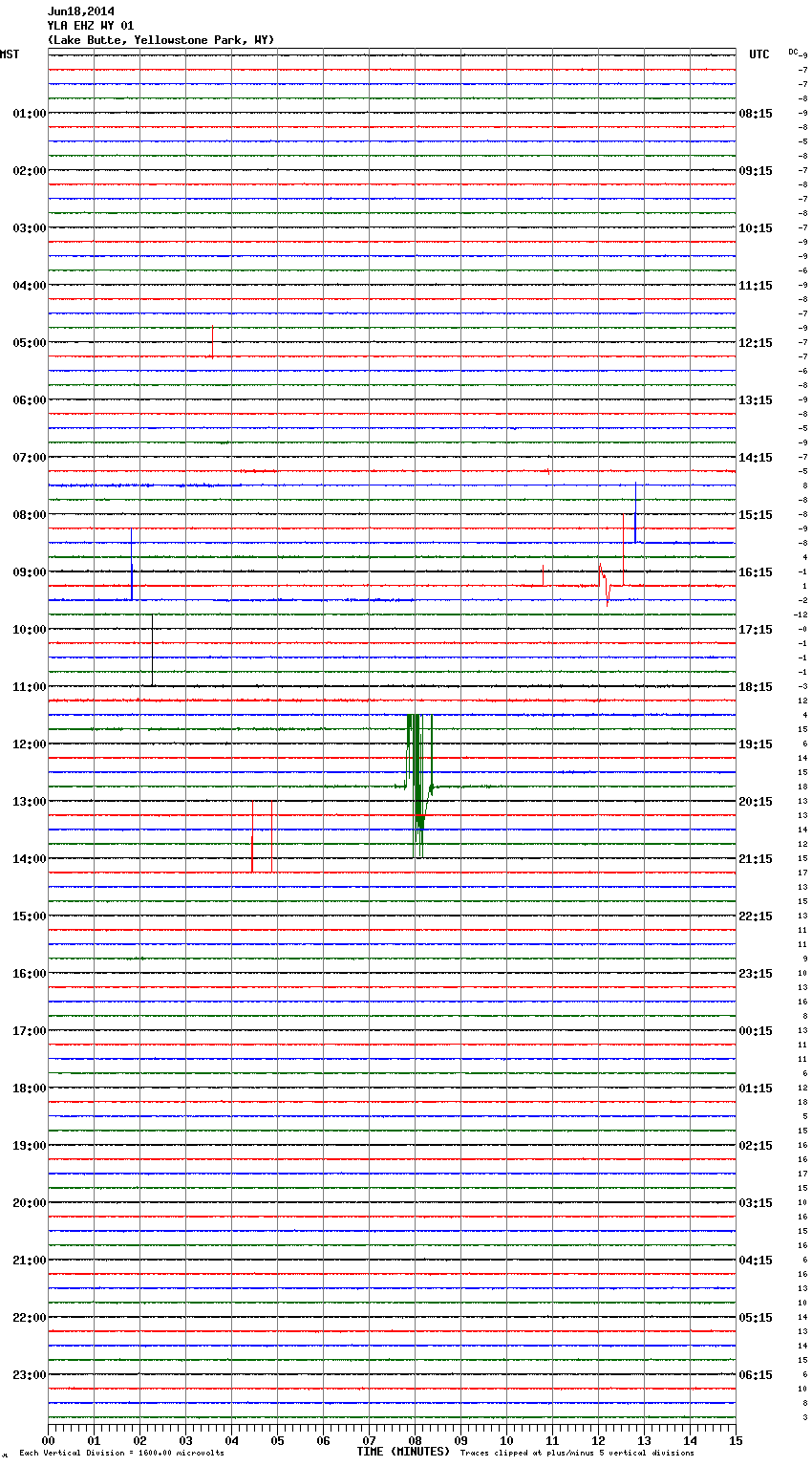Select the 11:00 MST time label
The height and width of the screenshot is (1466, 812).
[30, 687]
